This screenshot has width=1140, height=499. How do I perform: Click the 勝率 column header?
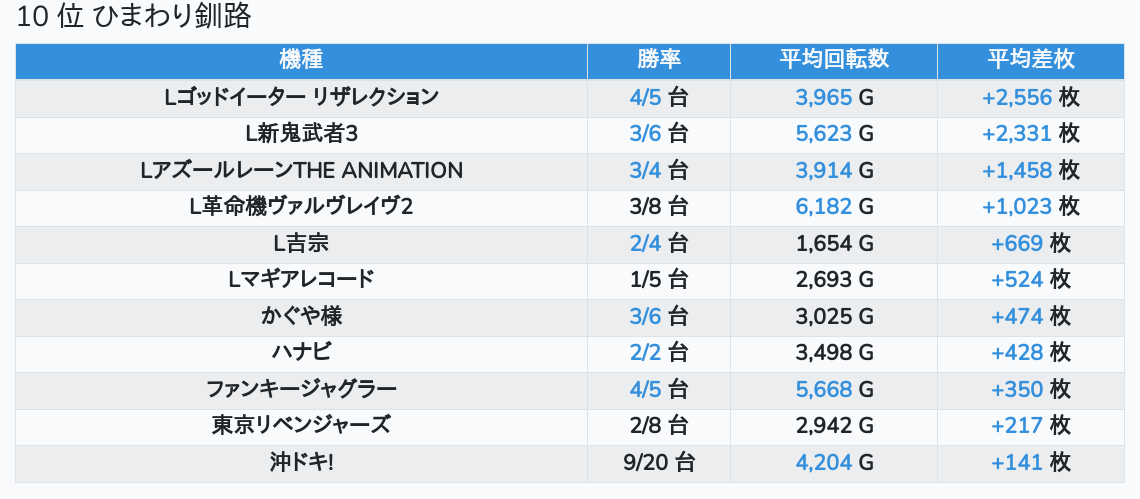(658, 59)
